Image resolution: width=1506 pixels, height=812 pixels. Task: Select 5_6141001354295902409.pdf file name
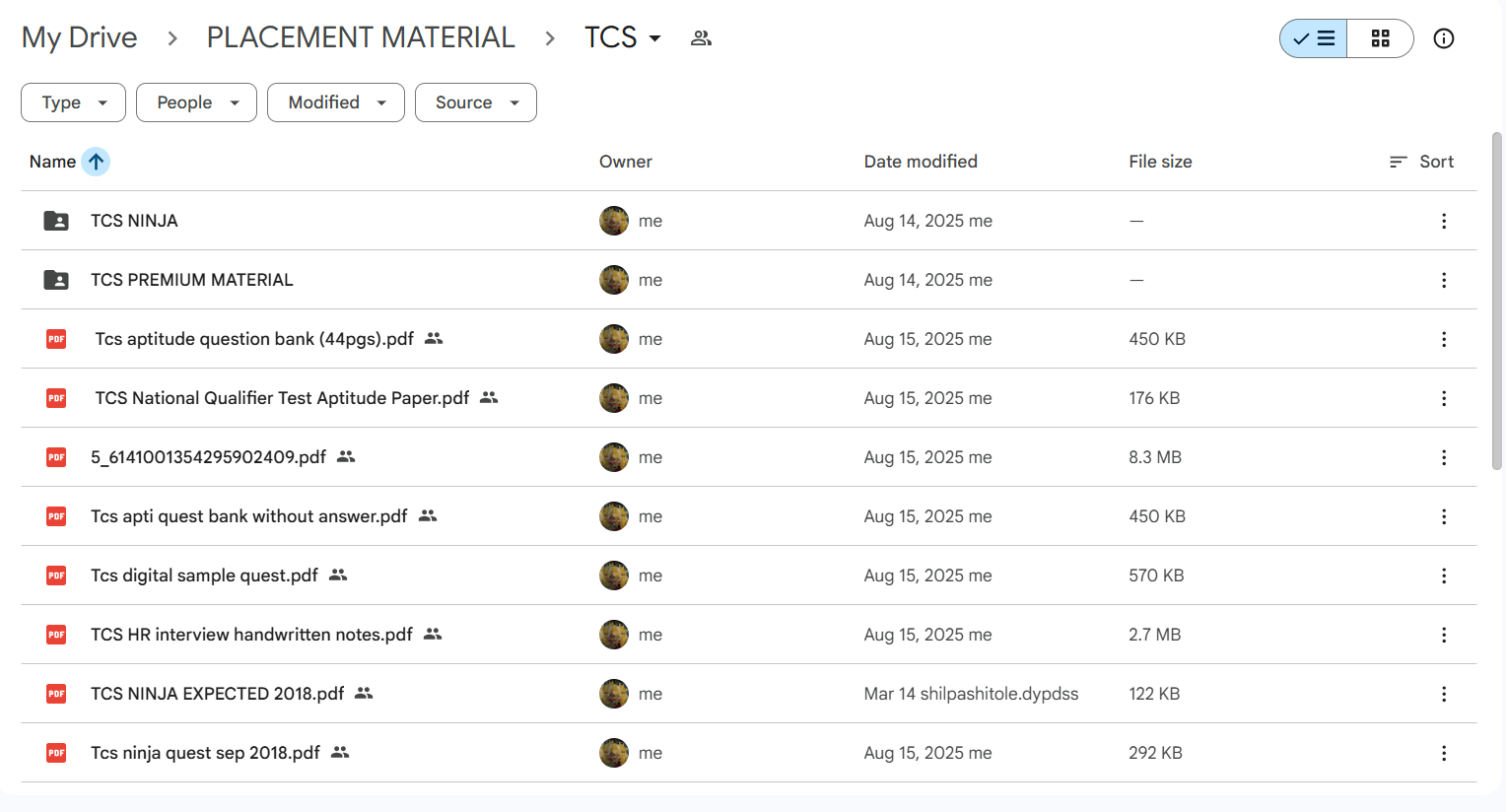pos(208,457)
